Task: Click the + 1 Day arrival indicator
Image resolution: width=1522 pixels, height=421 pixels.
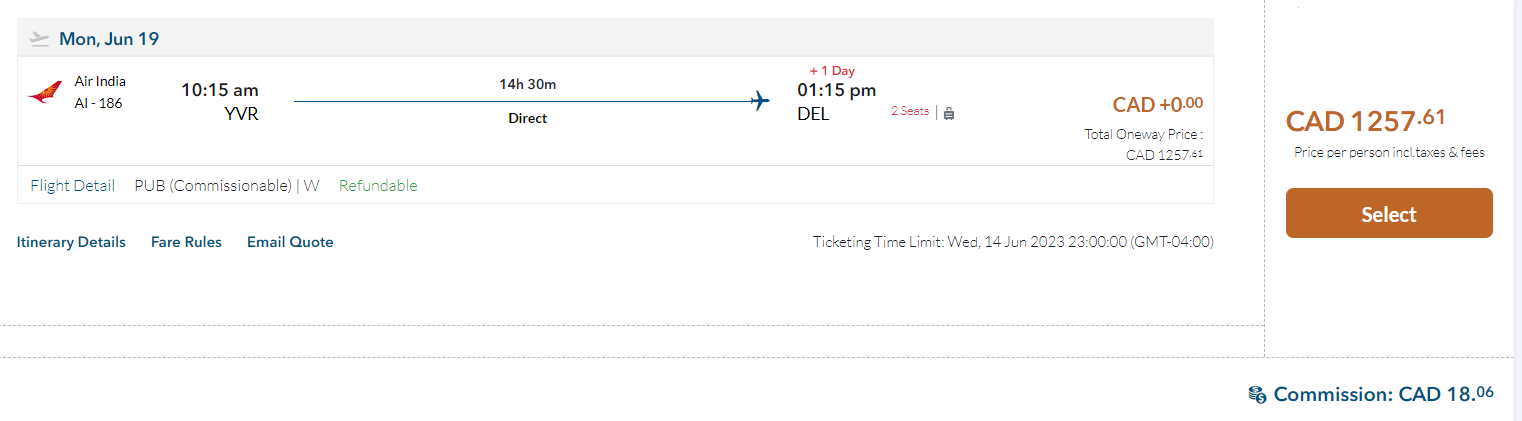Action: (x=832, y=71)
